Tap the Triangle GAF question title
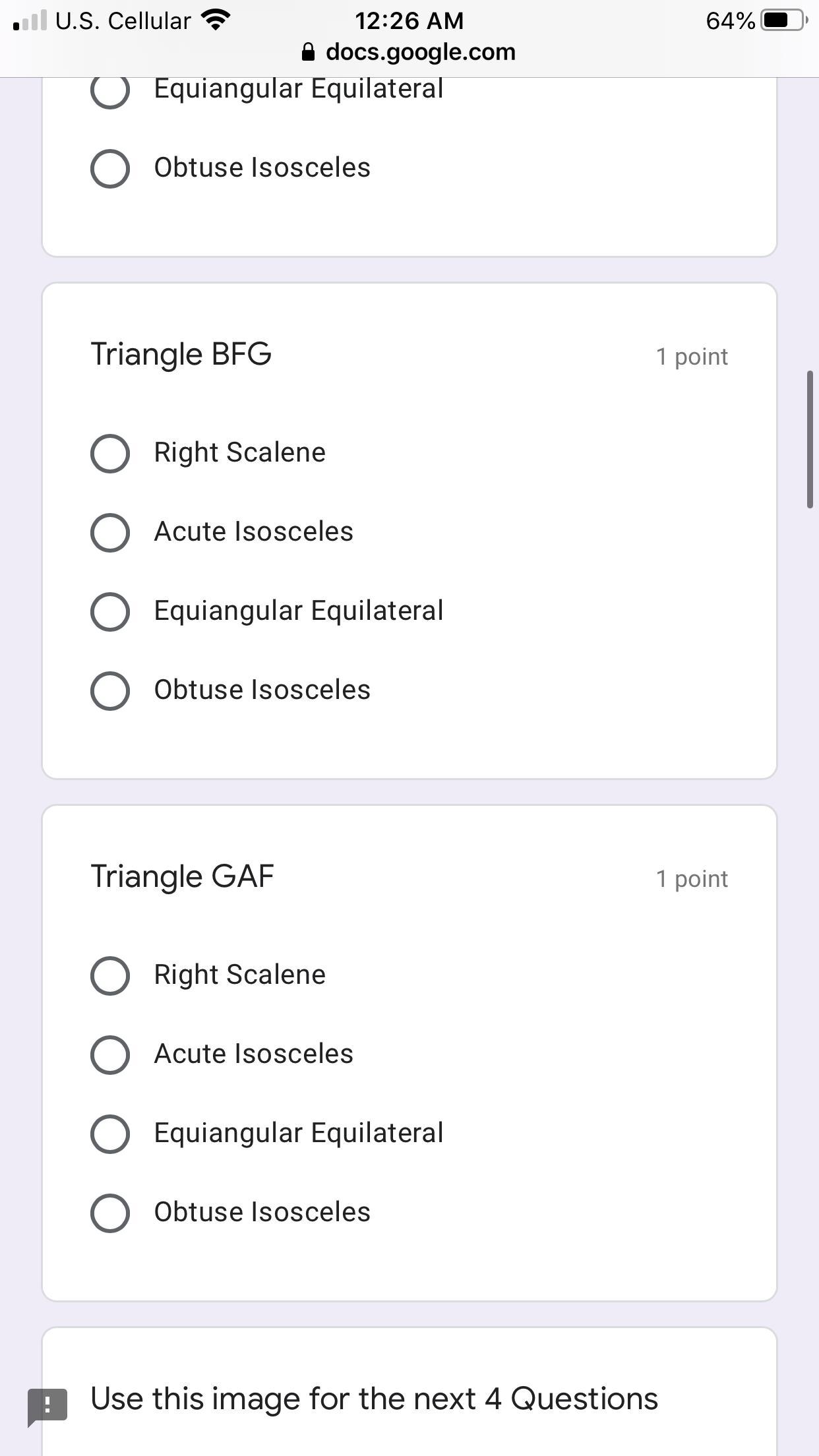The width and height of the screenshot is (819, 1456). click(183, 876)
